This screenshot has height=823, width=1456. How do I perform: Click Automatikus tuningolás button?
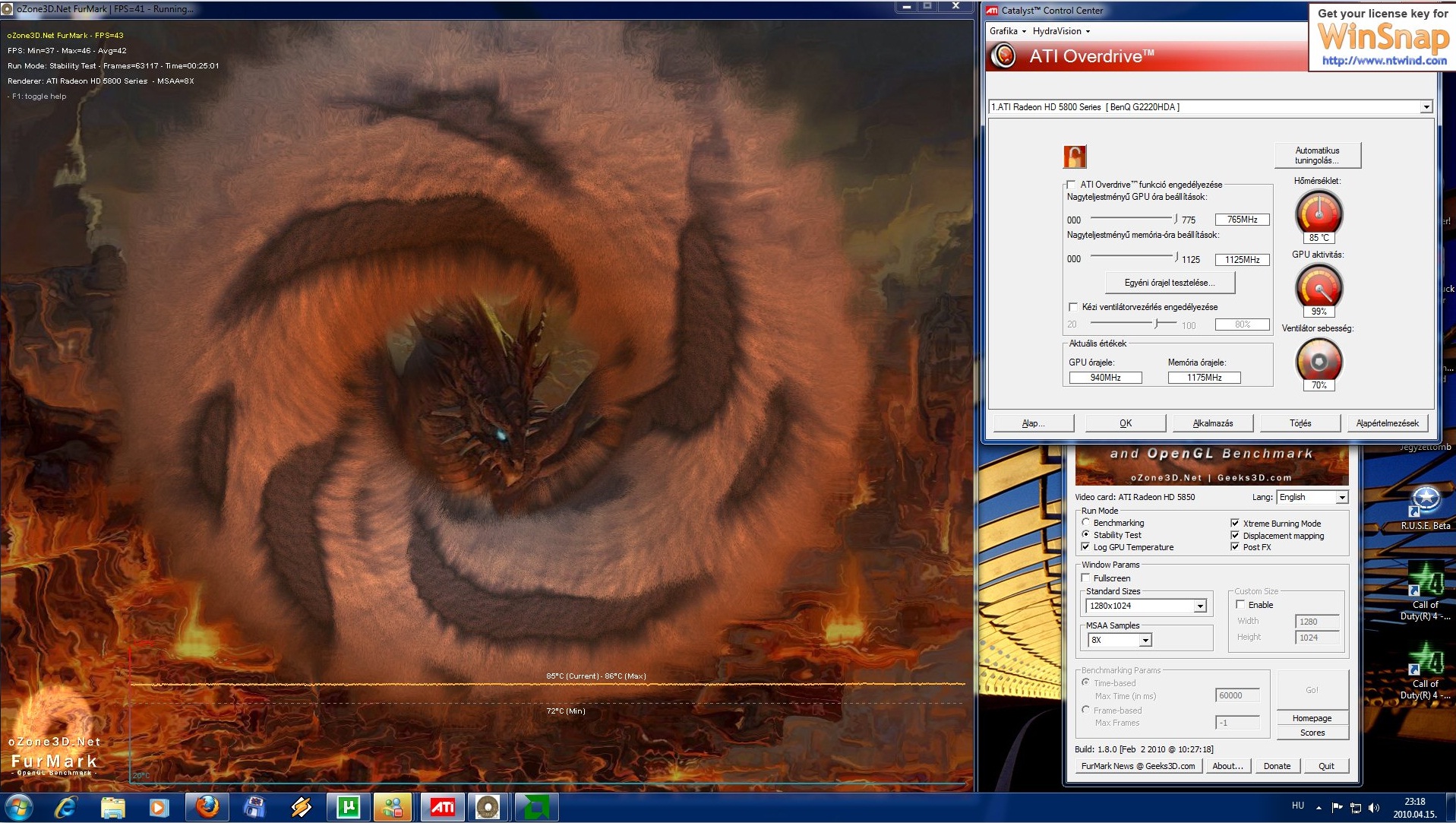click(x=1317, y=155)
